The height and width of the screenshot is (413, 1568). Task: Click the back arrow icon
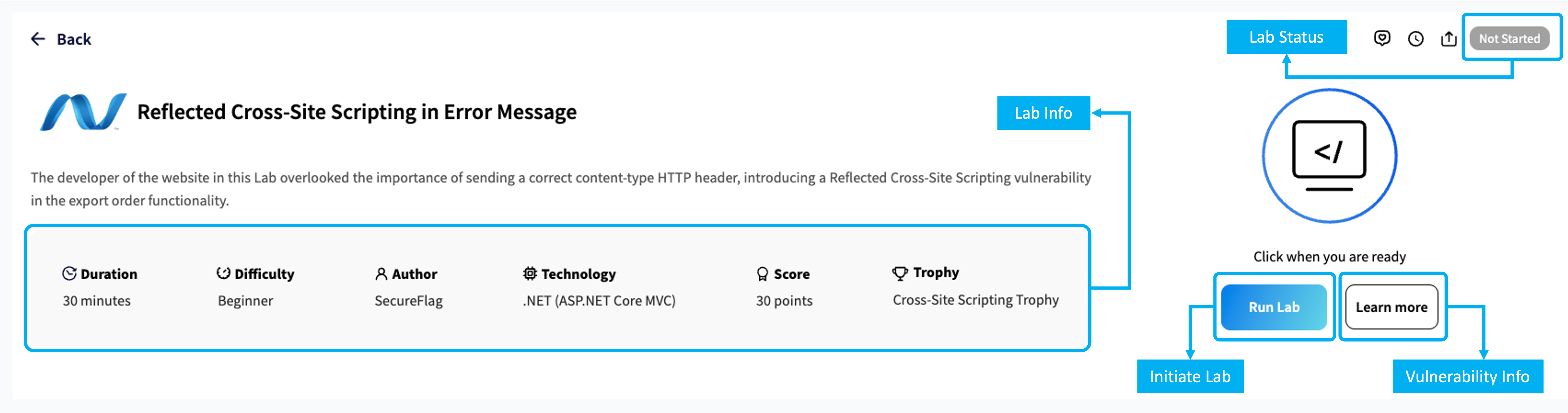pyautogui.click(x=38, y=39)
